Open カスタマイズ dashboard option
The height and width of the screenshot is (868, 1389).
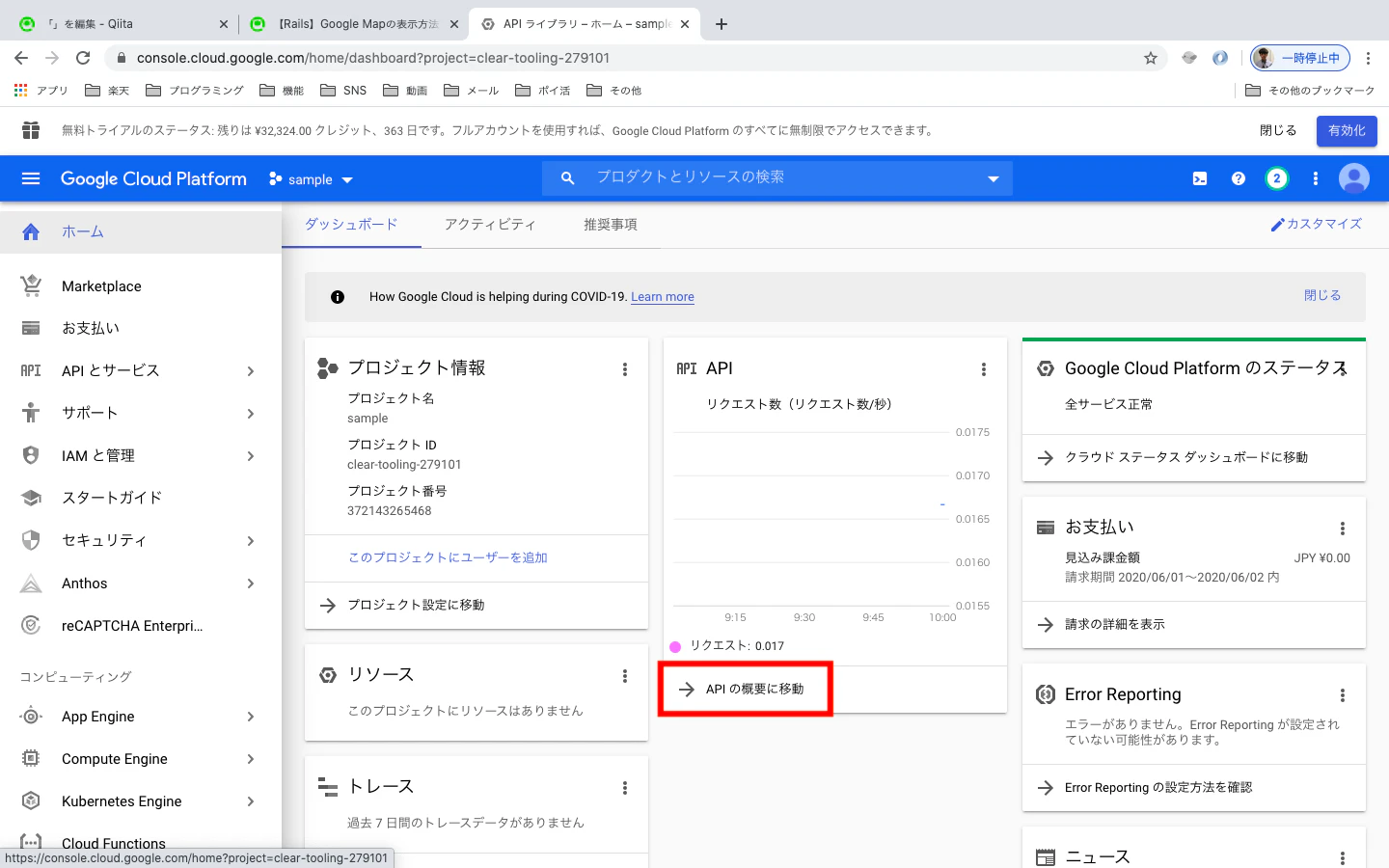(x=1316, y=224)
